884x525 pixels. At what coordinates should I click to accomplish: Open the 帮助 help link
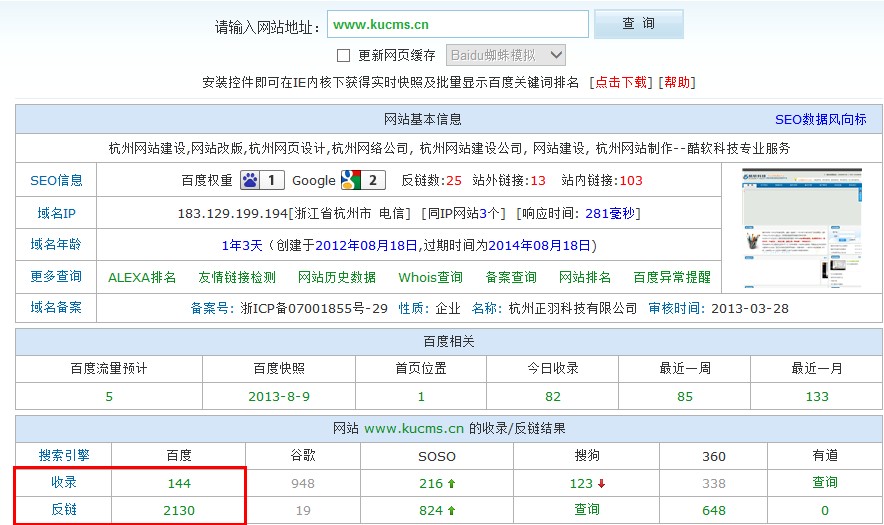(x=677, y=83)
